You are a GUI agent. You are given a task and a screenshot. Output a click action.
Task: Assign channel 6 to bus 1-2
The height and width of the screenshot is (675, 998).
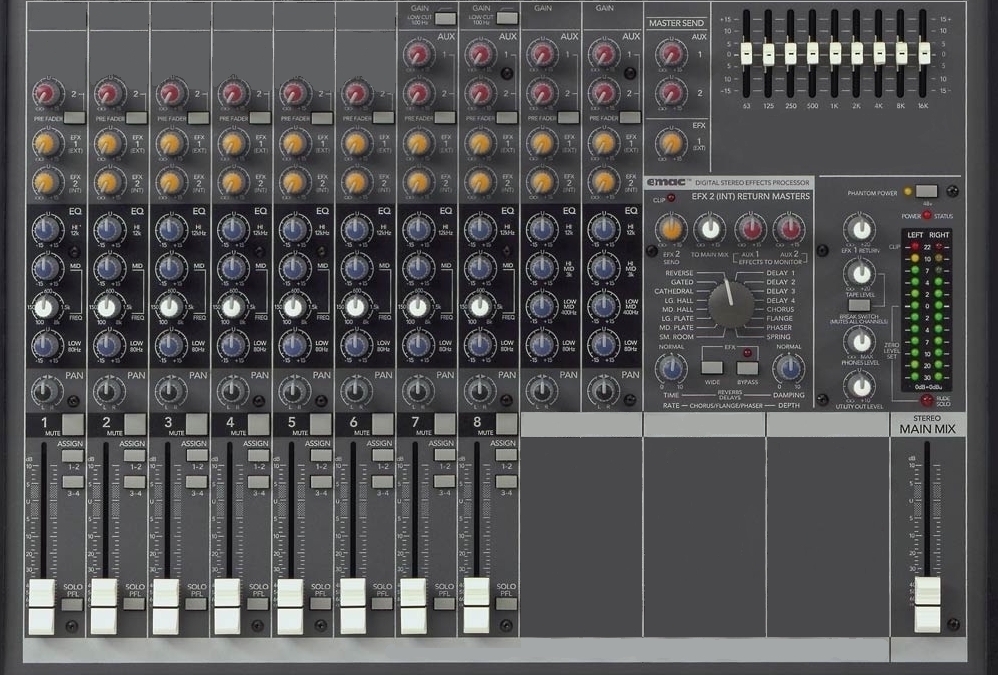(x=381, y=455)
